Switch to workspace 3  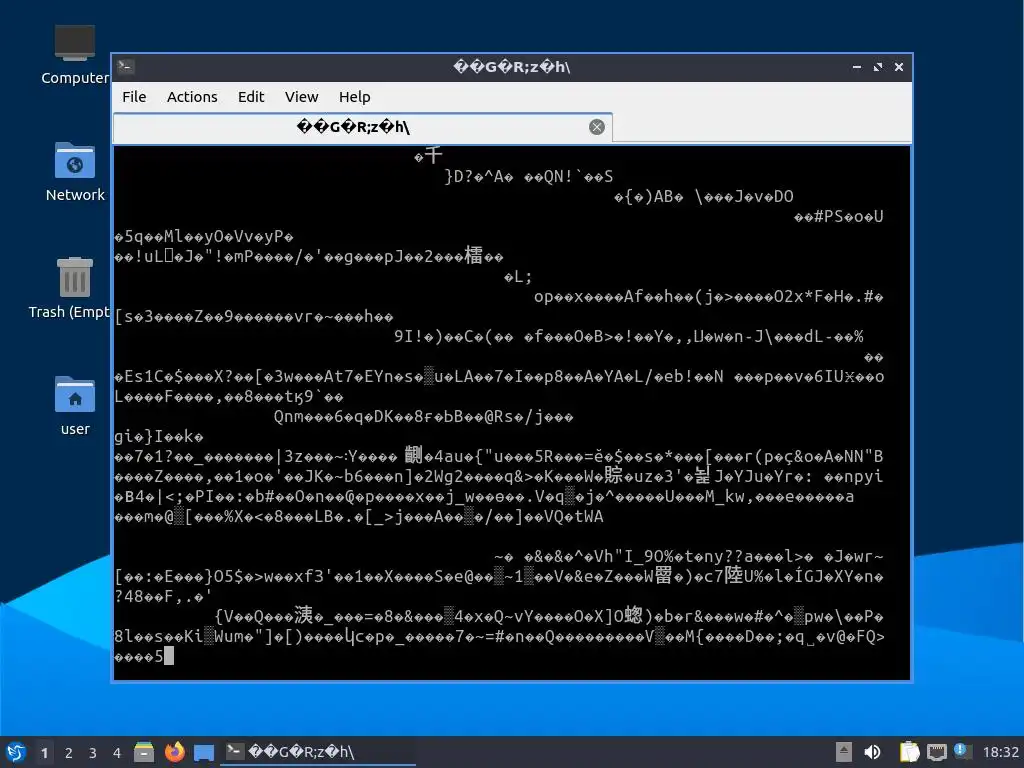tap(93, 752)
